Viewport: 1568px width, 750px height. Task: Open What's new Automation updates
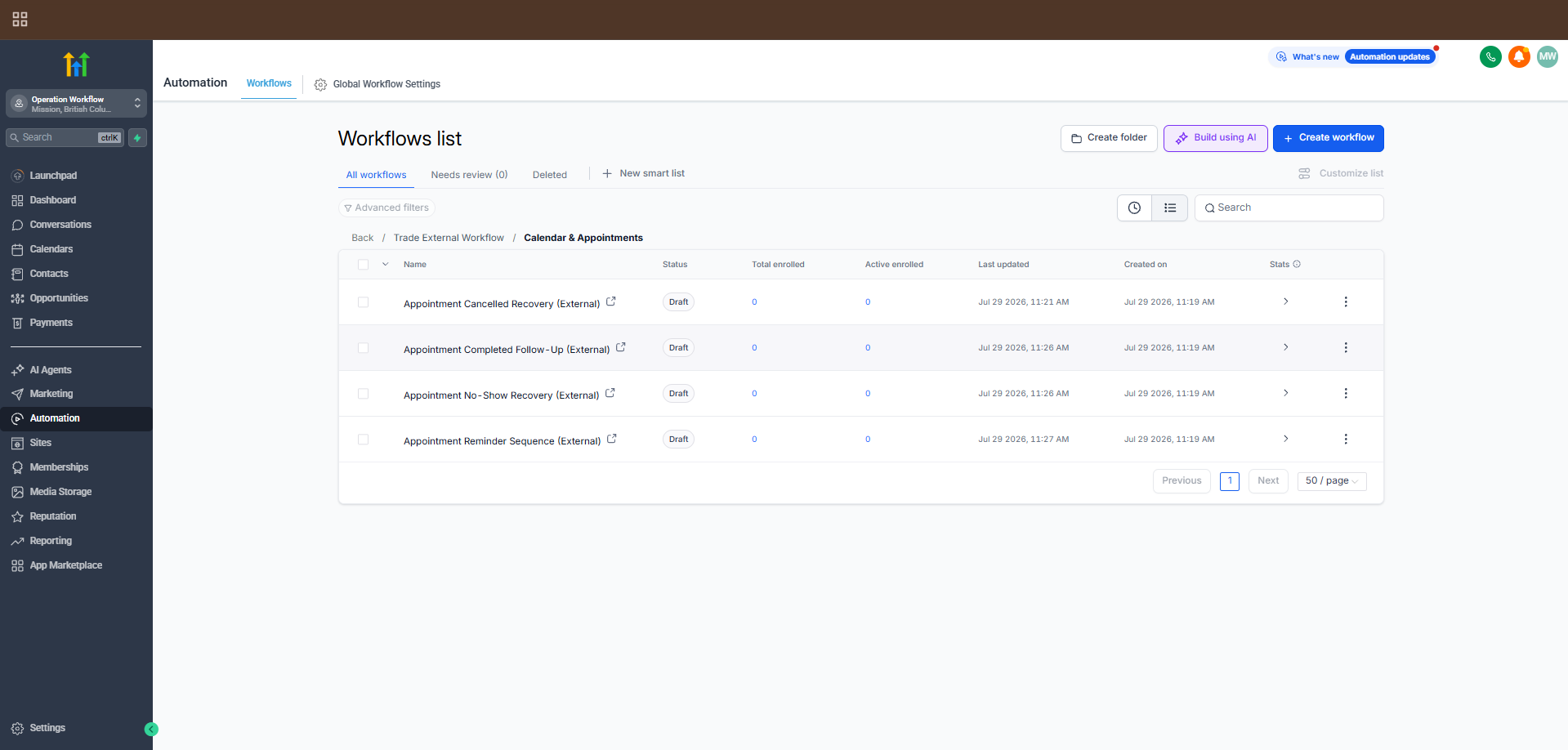click(x=1353, y=56)
